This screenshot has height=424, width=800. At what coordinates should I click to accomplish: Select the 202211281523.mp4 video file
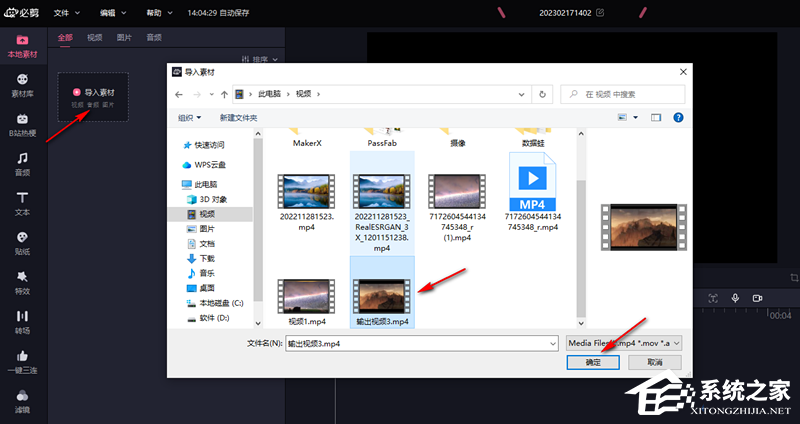[306, 203]
